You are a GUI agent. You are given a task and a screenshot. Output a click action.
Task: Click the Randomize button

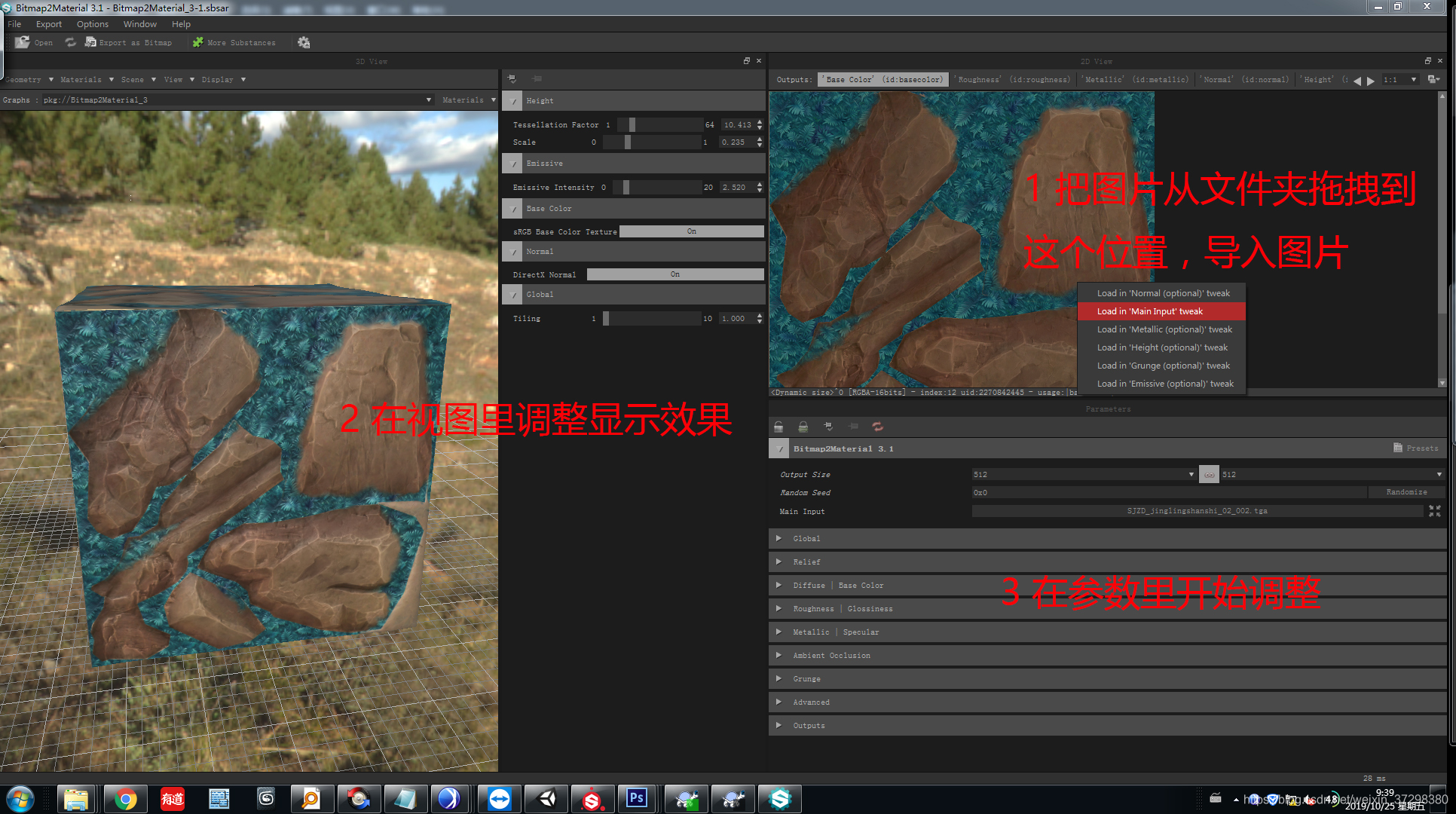[1406, 492]
